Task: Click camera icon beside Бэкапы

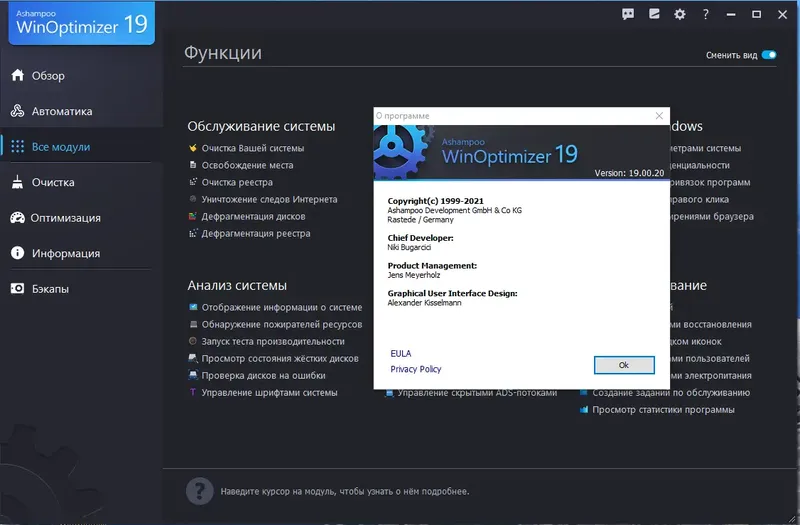Action: 17,289
